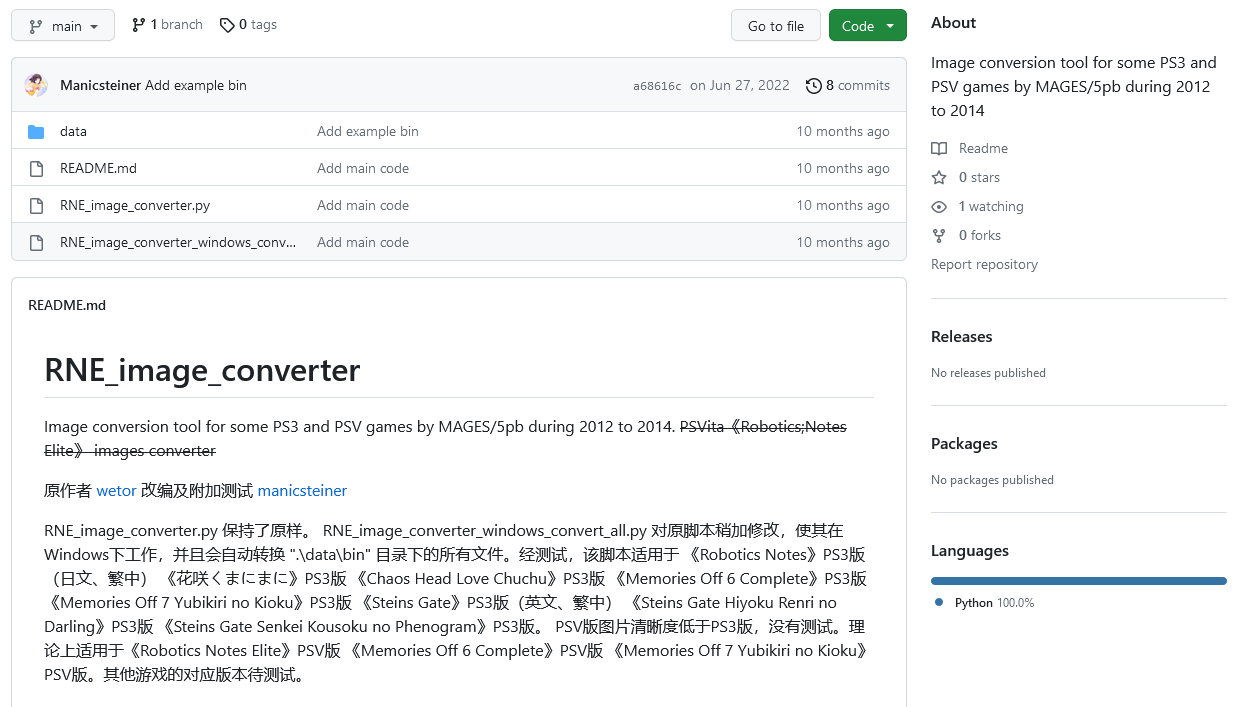Click the Manicsteiner avatar image
This screenshot has height=707, width=1244.
[x=36, y=85]
